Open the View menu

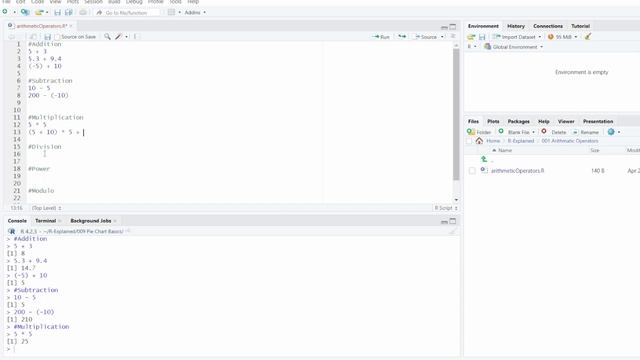(55, 2)
